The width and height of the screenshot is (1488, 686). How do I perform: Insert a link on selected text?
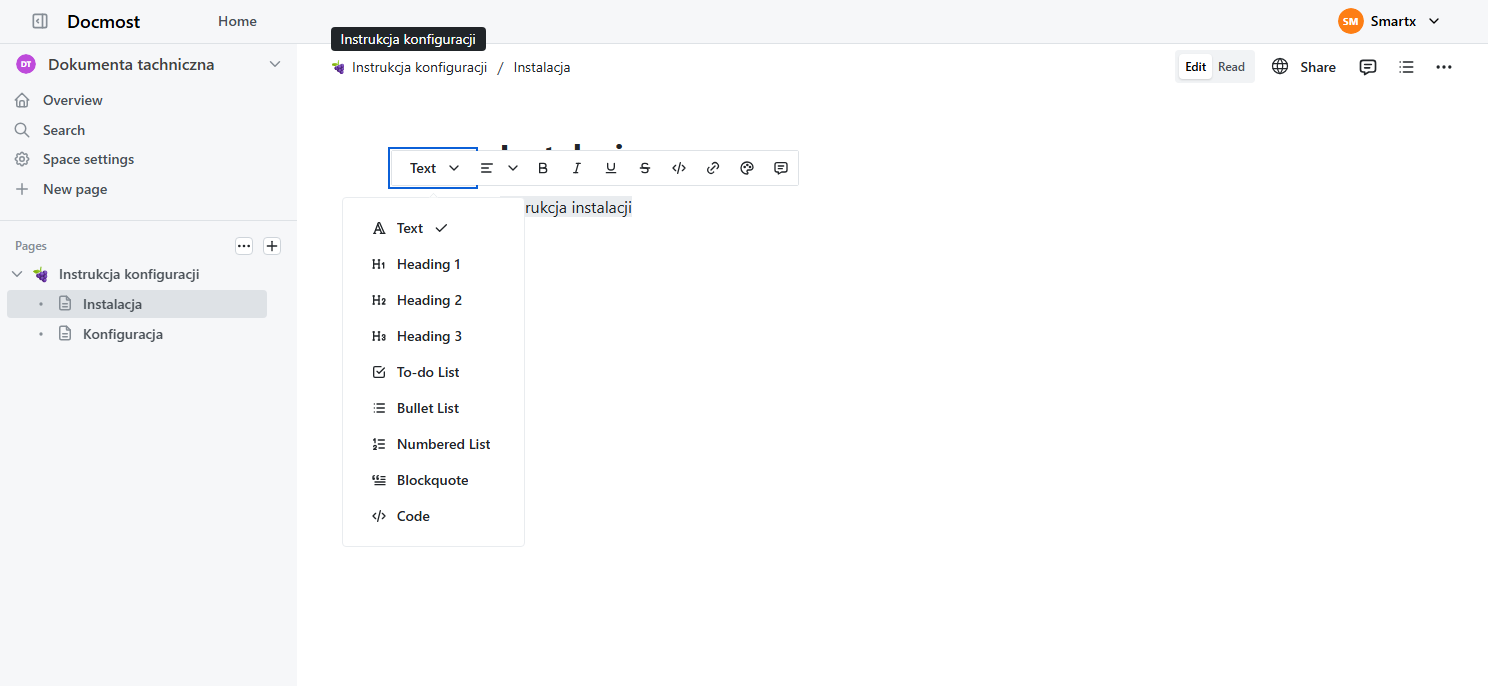713,168
